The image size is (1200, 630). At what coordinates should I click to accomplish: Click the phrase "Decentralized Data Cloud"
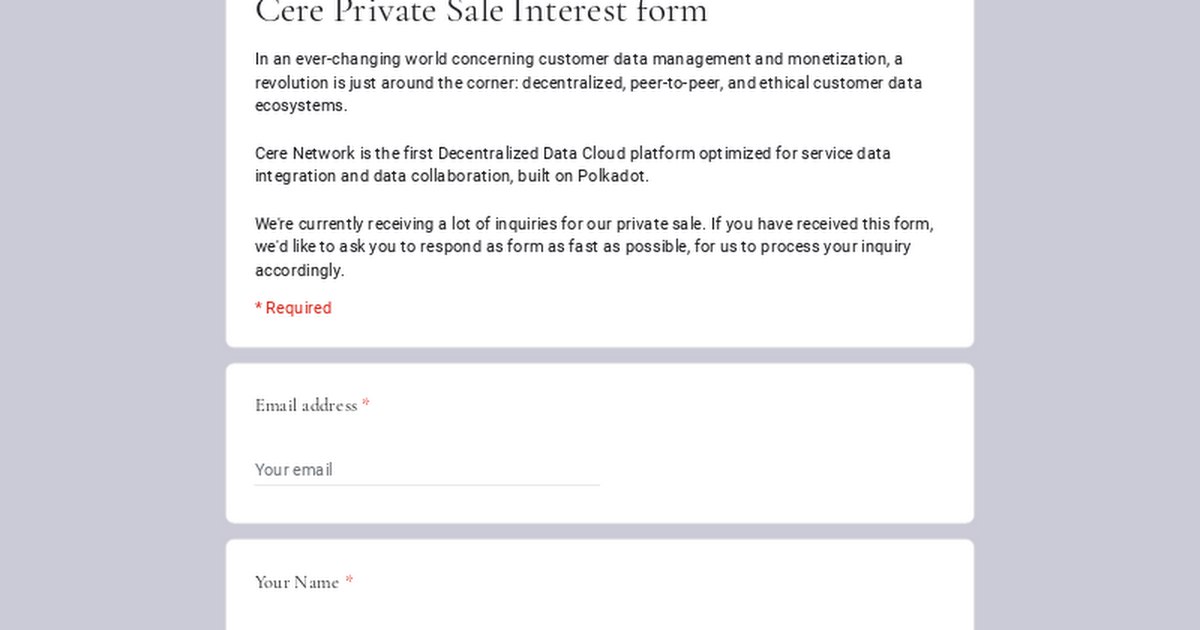point(531,153)
